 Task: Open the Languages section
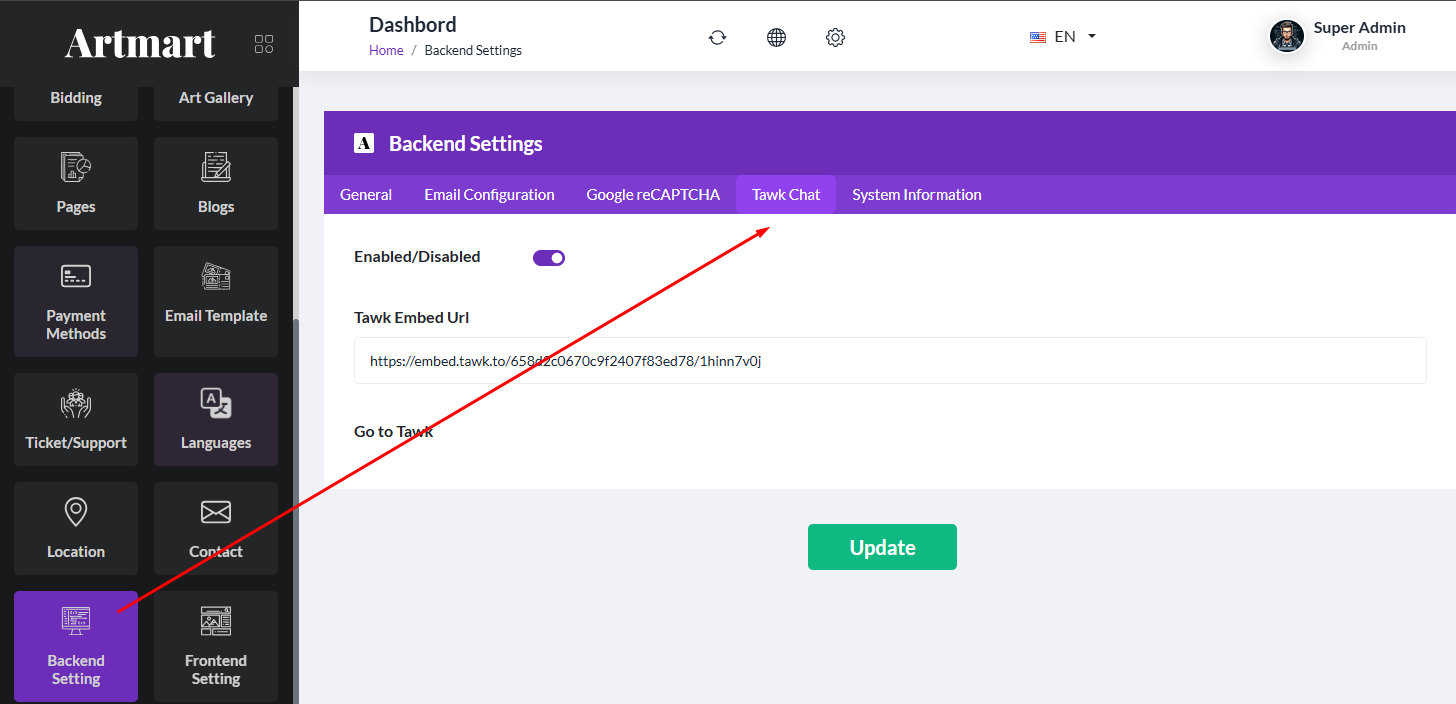coord(216,419)
